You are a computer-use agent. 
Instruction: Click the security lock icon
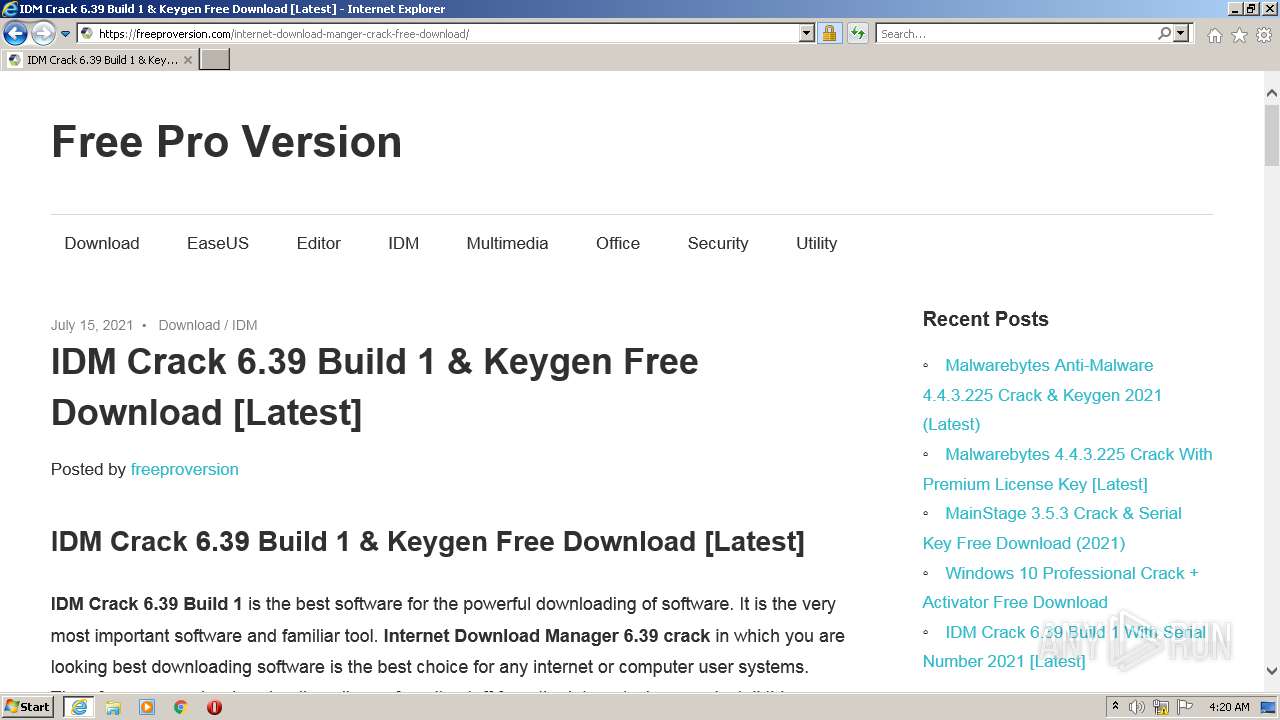pyautogui.click(x=829, y=34)
